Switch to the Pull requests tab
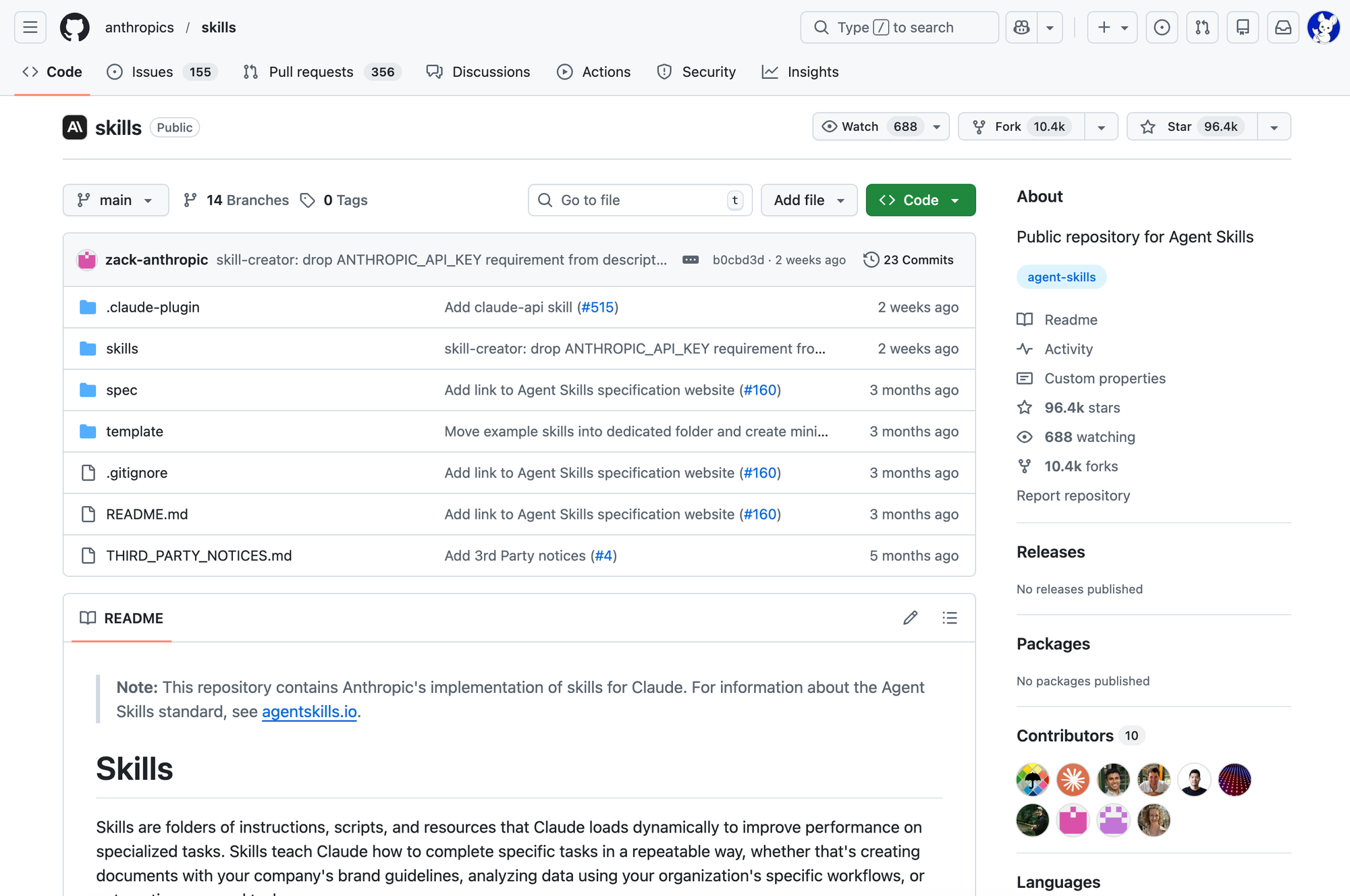This screenshot has width=1350, height=896. tap(310, 72)
